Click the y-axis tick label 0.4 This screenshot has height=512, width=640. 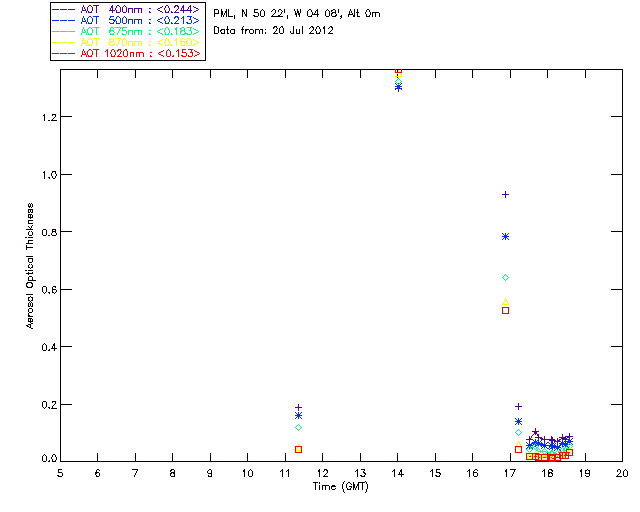49,348
